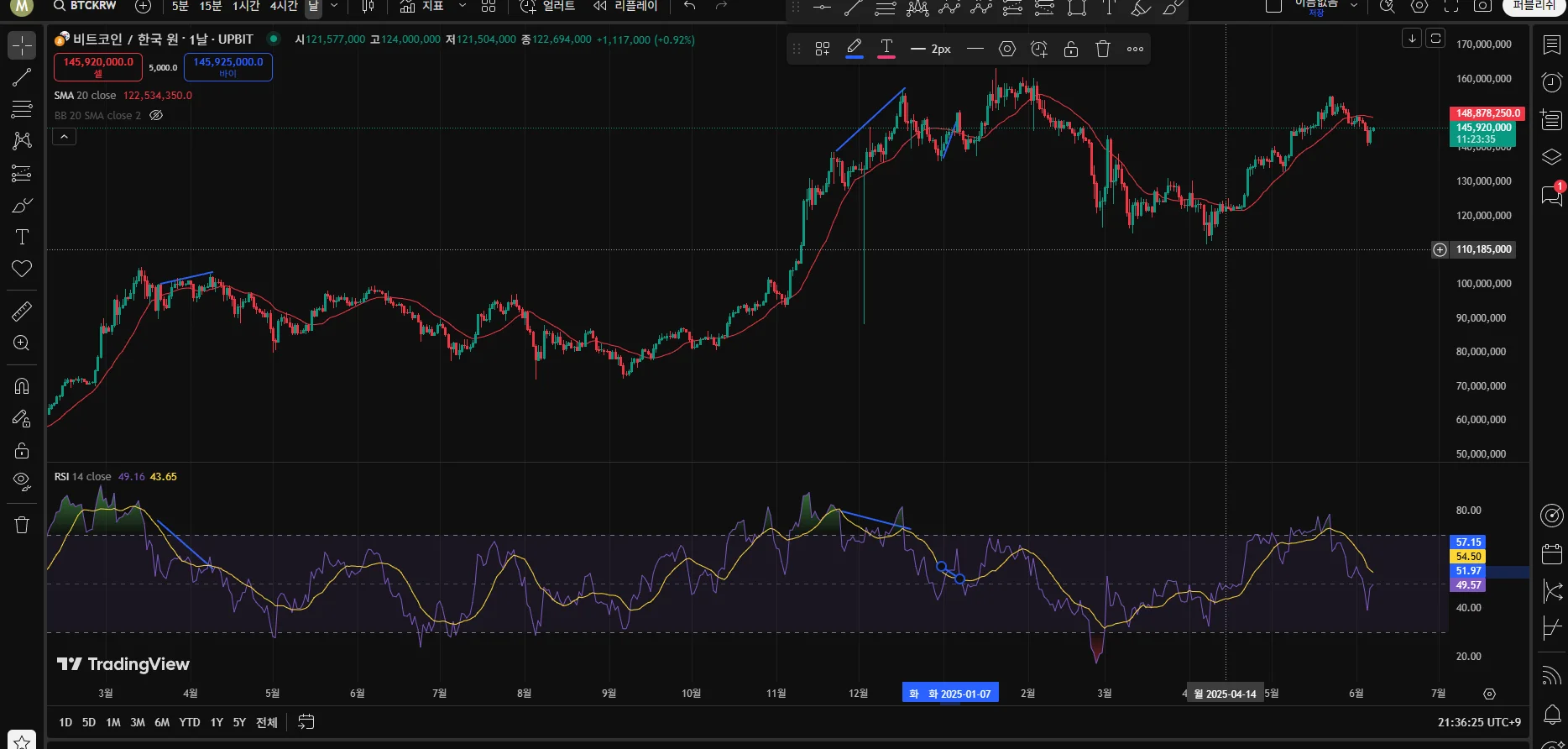
Task: Lock the selected drawing via padlock icon
Action: [x=1071, y=50]
